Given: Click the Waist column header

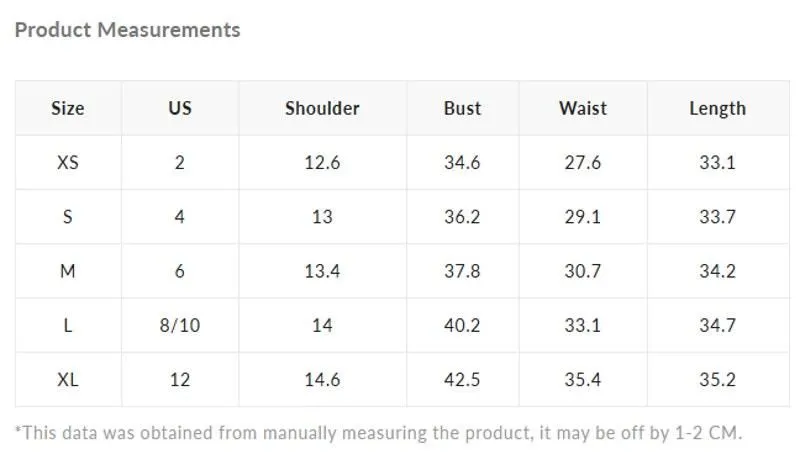Looking at the screenshot, I should [x=583, y=108].
